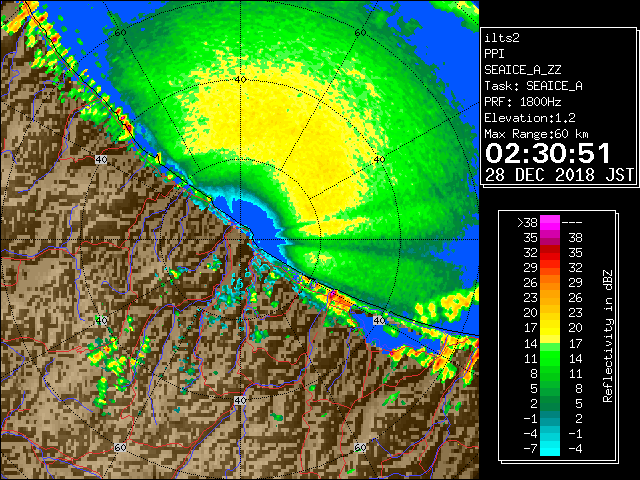
Task: Click the '40' range label due south
Action: pyautogui.click(x=240, y=400)
